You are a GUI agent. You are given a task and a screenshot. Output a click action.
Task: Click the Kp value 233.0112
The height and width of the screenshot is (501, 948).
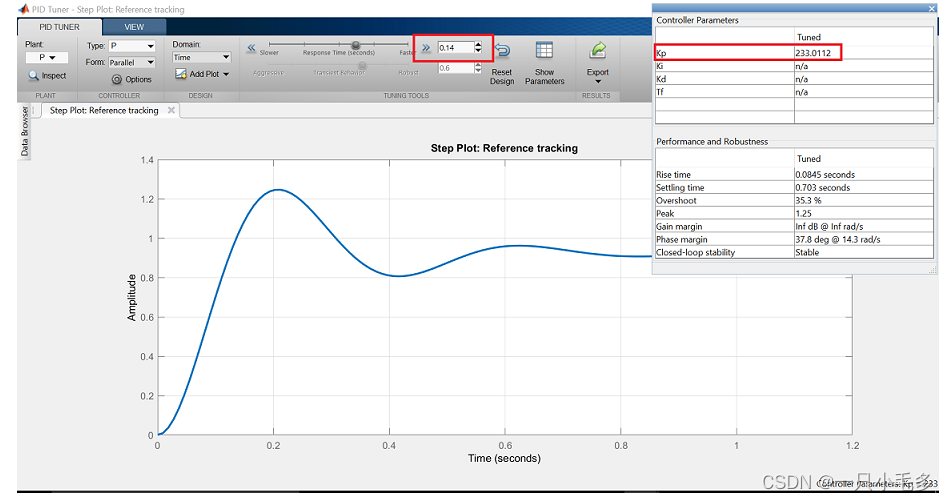[x=813, y=53]
